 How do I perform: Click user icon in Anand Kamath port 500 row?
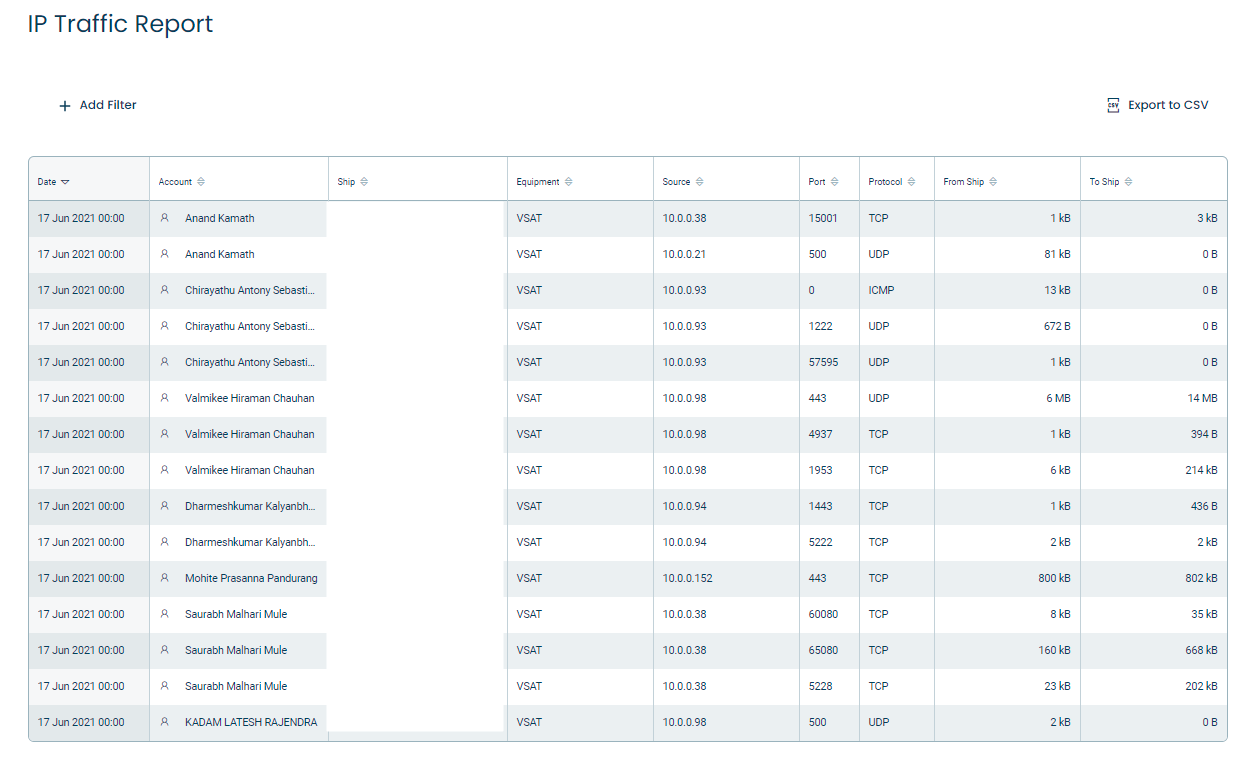click(x=165, y=254)
